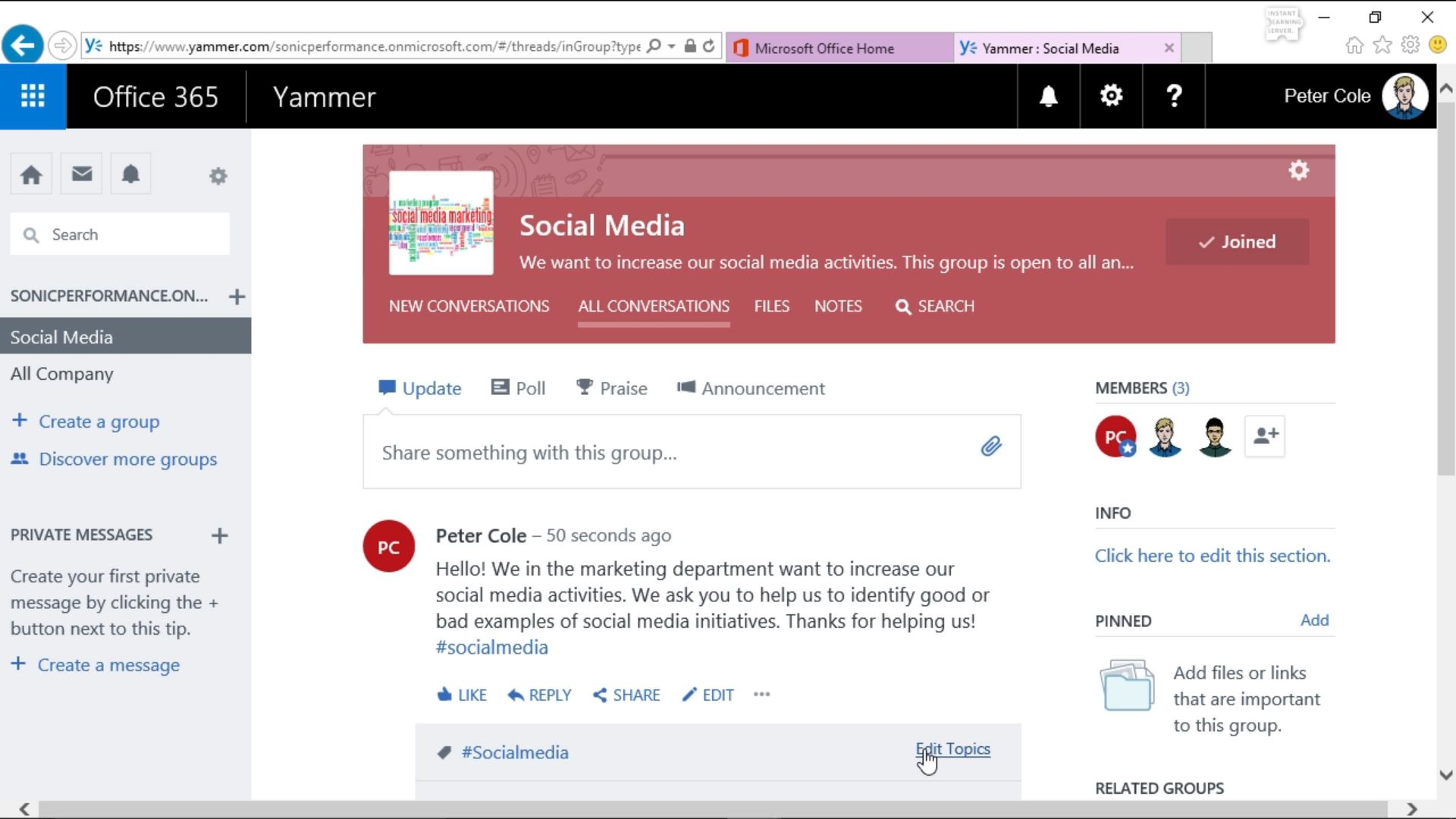Open help with the question mark icon
This screenshot has width=1456, height=819.
click(1172, 96)
